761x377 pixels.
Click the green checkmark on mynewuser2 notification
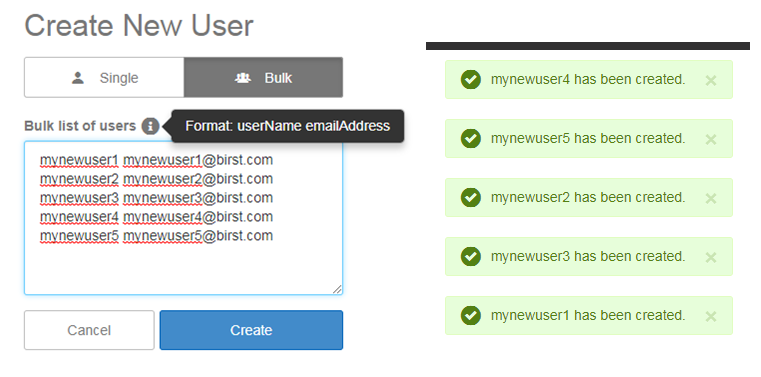coord(470,197)
